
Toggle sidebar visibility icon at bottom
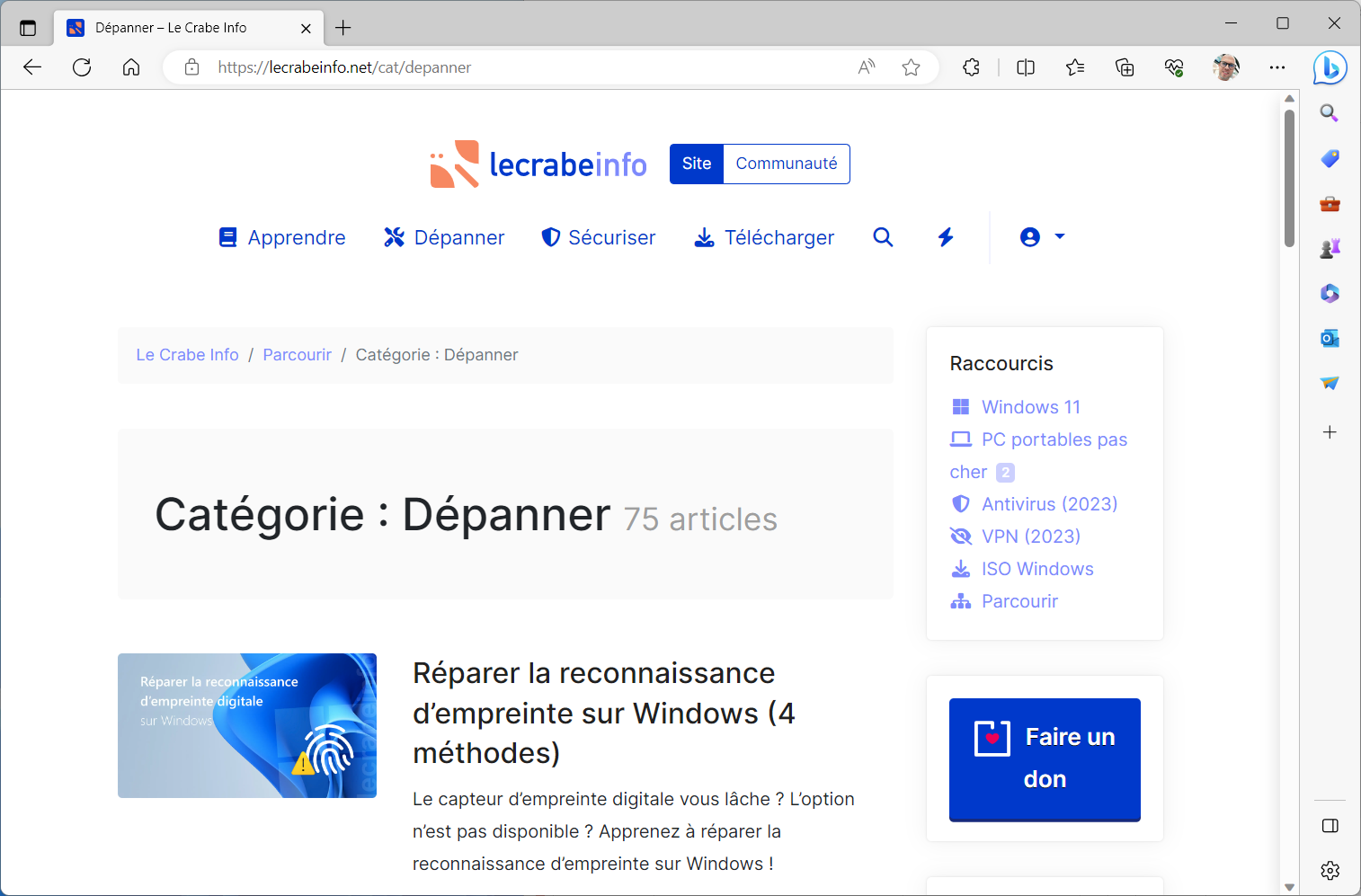click(x=1330, y=826)
